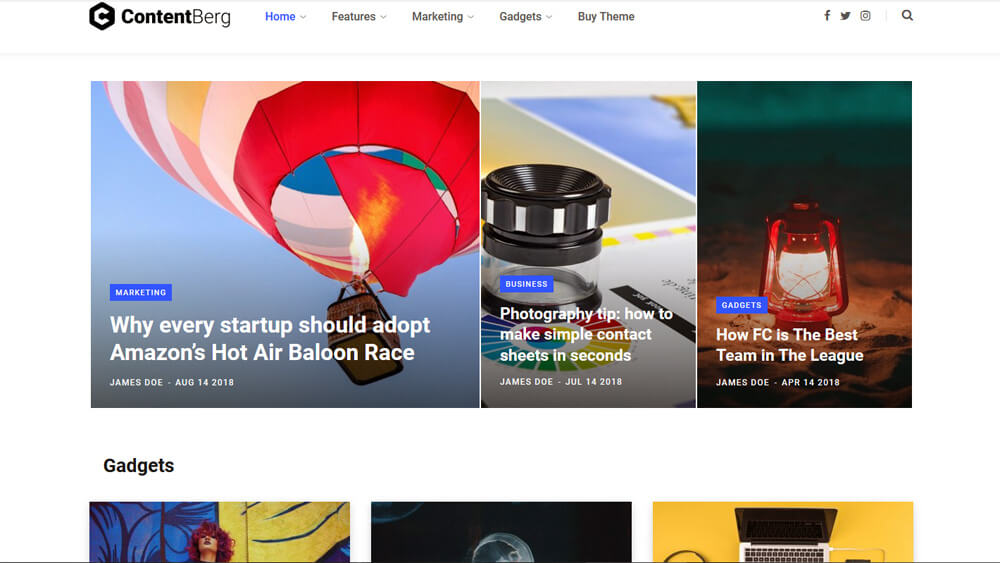Expand the Home menu dropdown

click(x=285, y=17)
